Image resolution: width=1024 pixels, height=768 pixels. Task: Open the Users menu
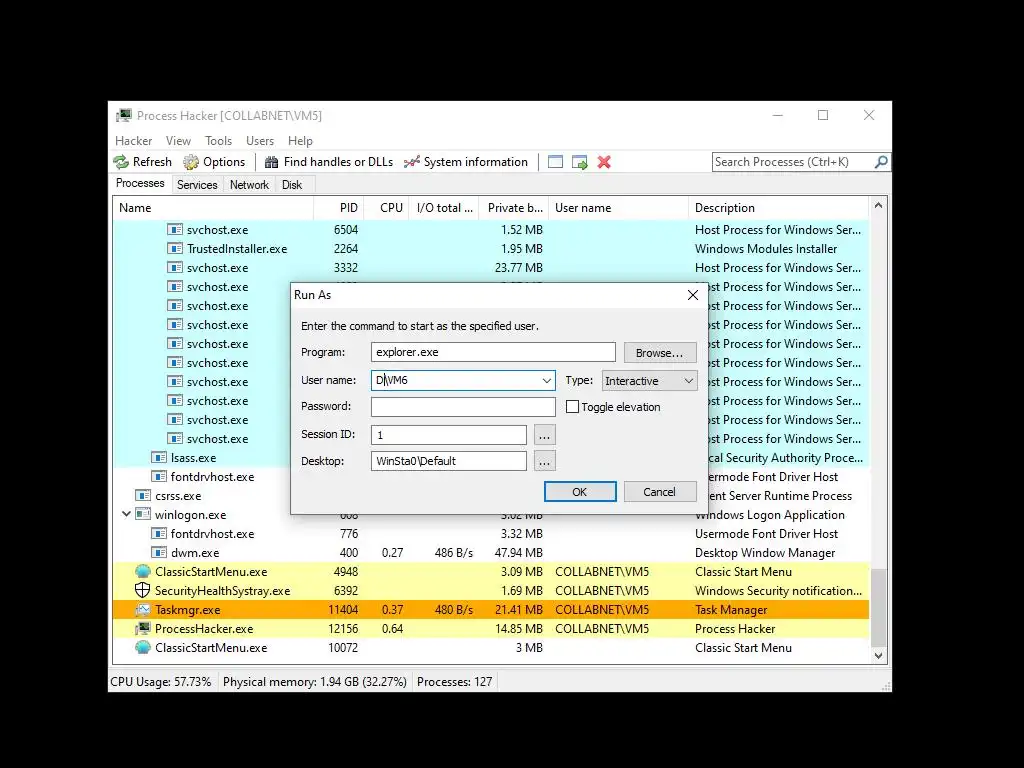[x=260, y=140]
